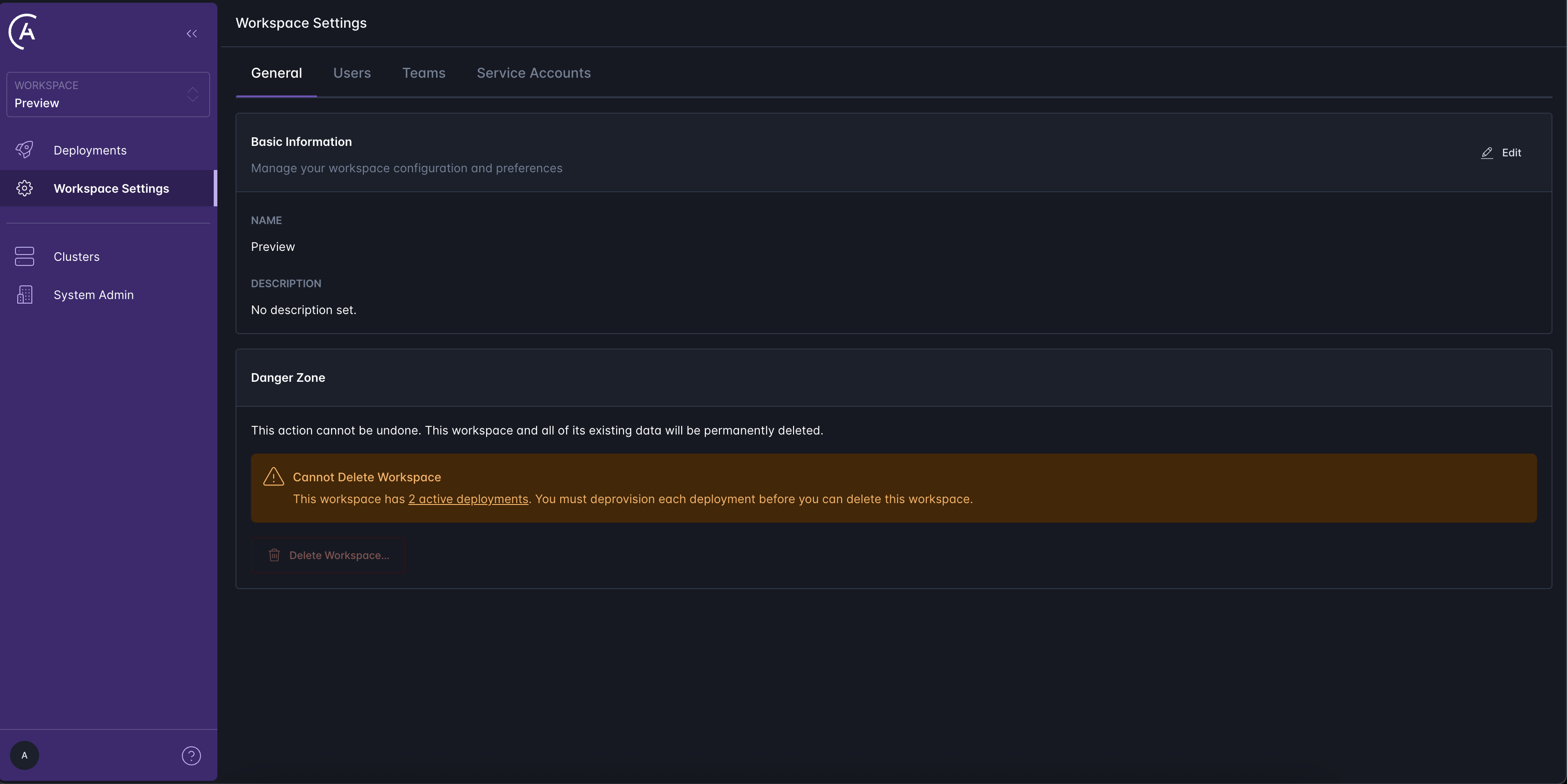This screenshot has width=1567, height=784.
Task: Switch to the Users tab
Action: pos(352,73)
